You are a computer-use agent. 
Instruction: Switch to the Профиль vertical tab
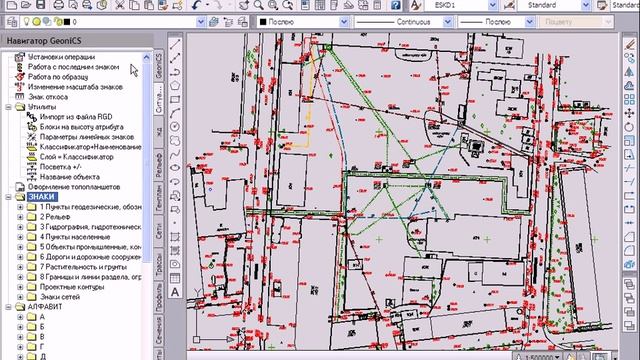point(159,297)
